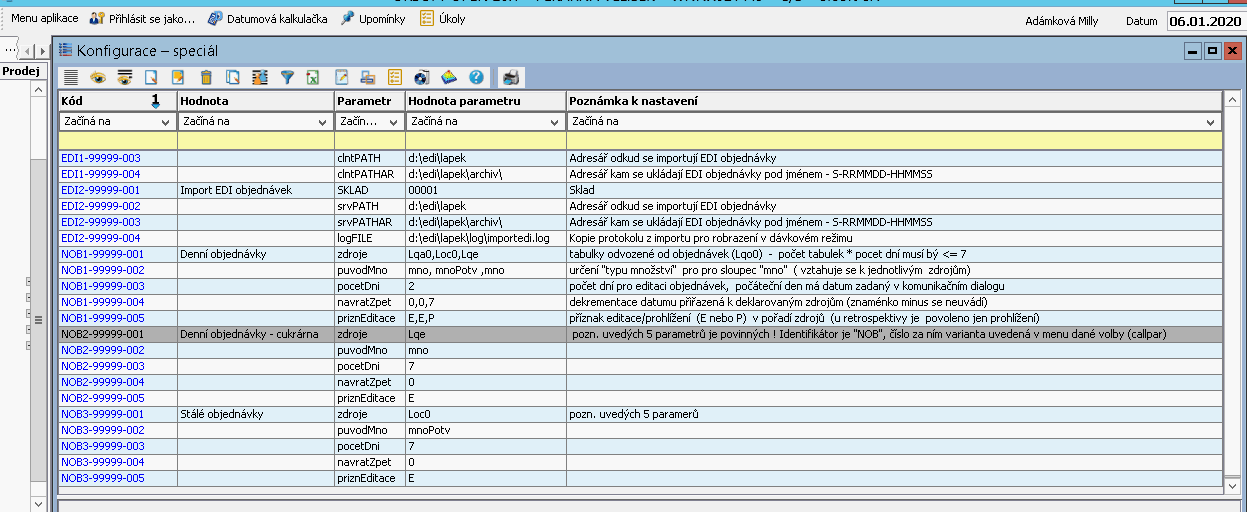Click the copy record toolbar icon

pos(233,77)
